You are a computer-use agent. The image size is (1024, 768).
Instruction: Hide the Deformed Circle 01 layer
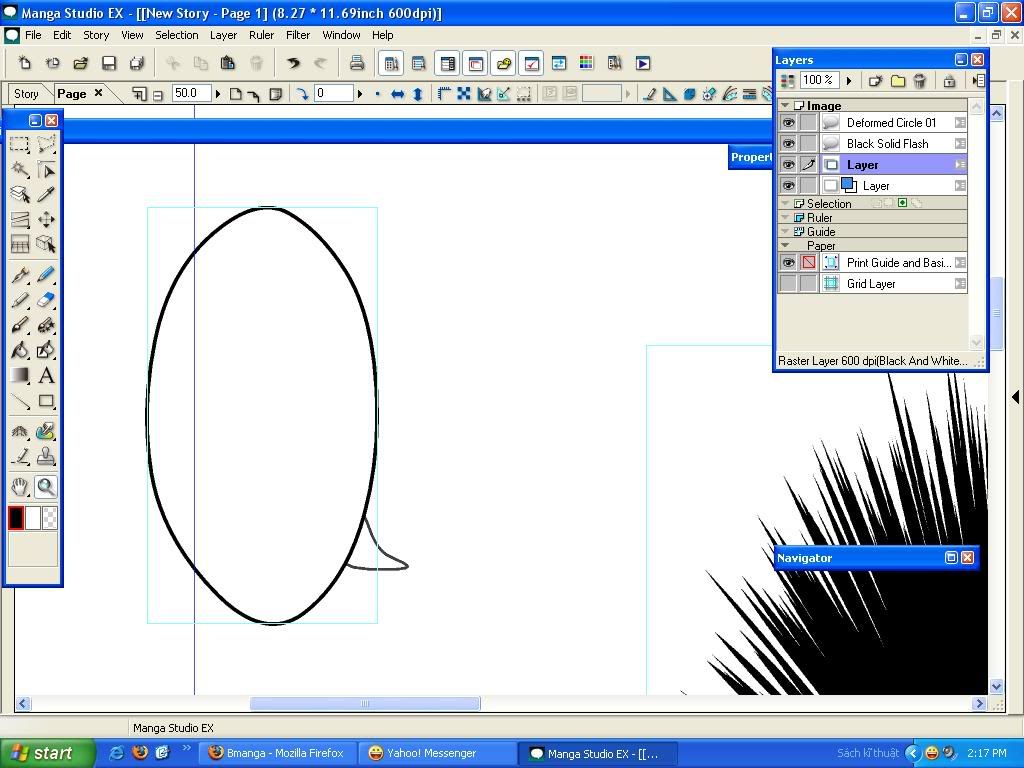click(x=788, y=123)
